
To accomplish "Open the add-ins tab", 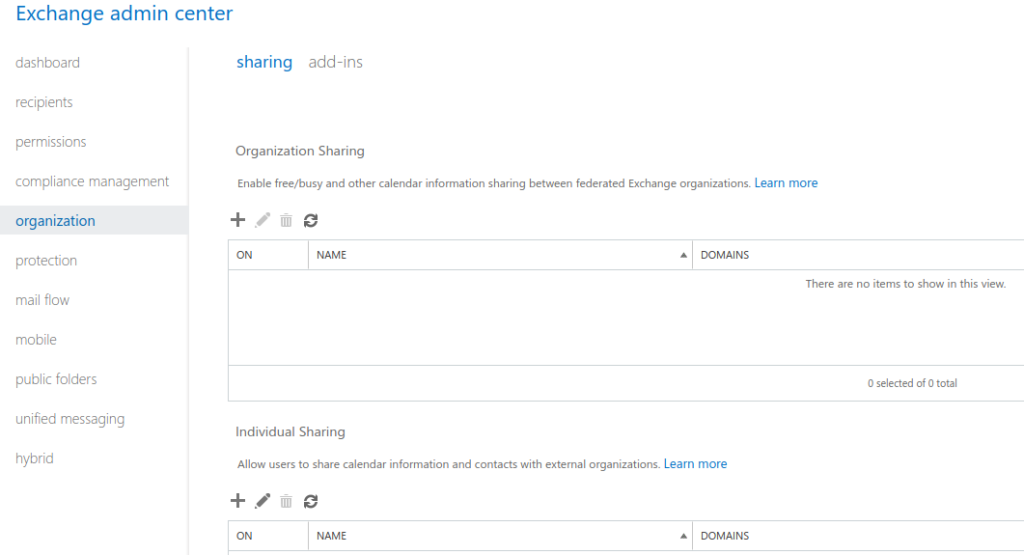I will click(x=335, y=62).
